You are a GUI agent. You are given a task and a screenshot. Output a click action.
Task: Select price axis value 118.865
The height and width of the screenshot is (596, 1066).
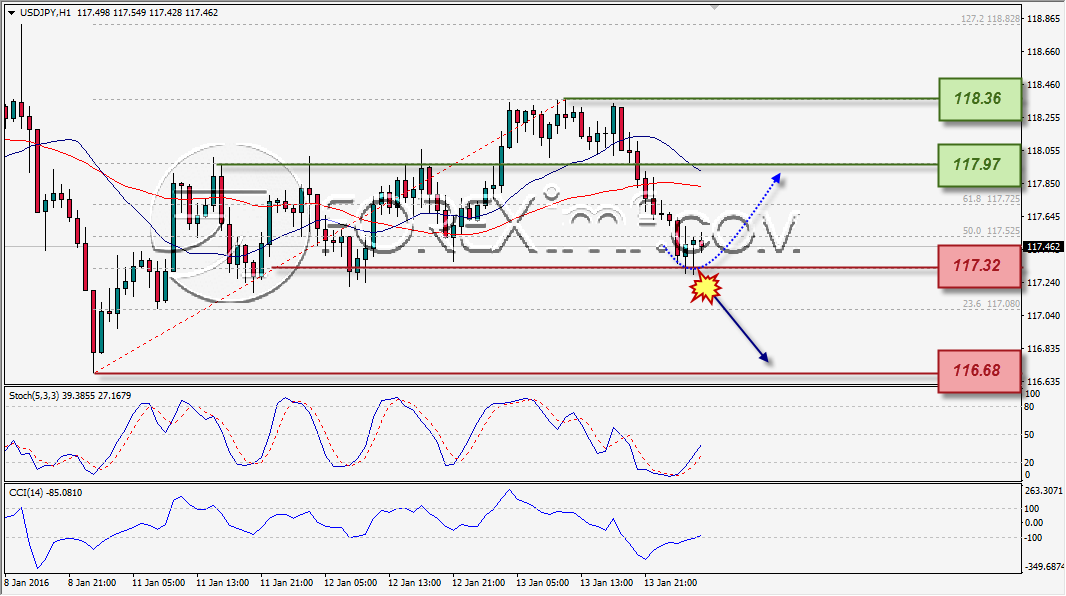[x=1043, y=19]
